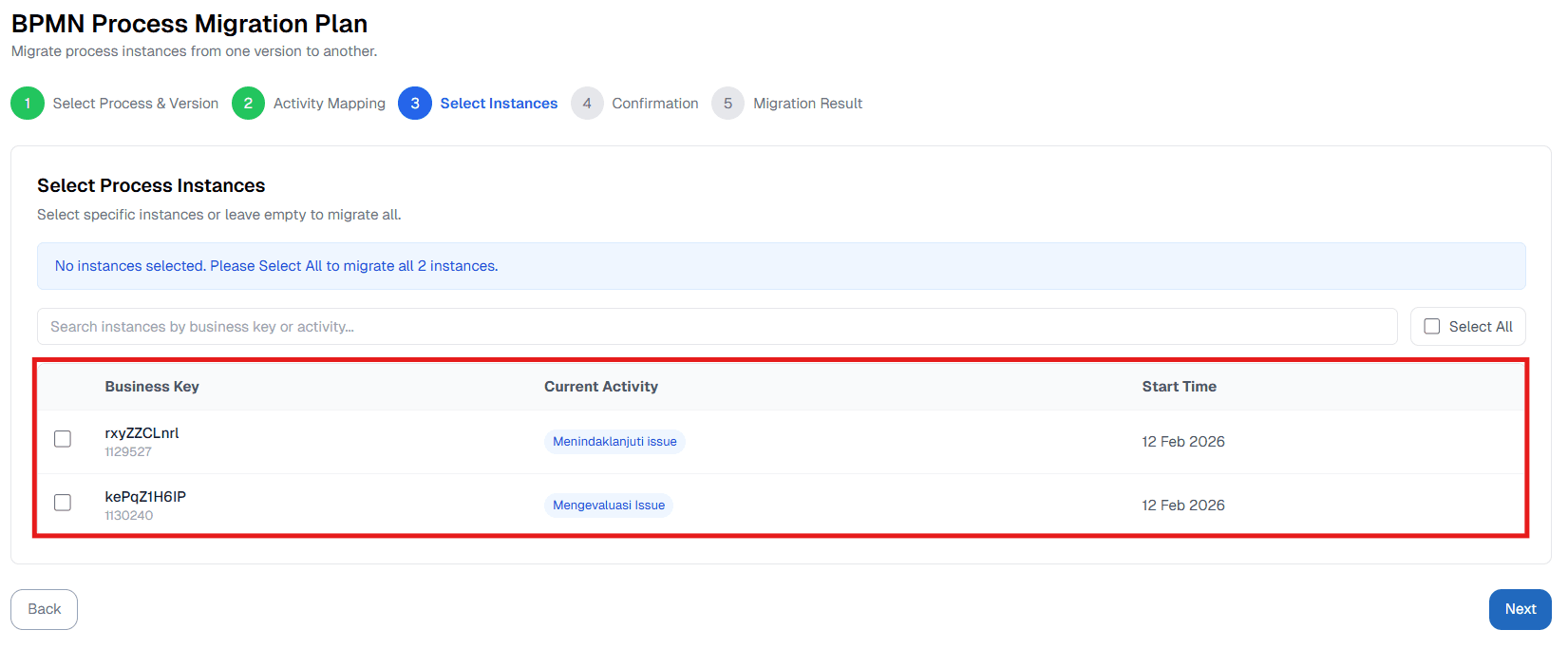Click the Mengevaluasi Issue activity badge
The width and height of the screenshot is (1568, 649).
coord(609,506)
